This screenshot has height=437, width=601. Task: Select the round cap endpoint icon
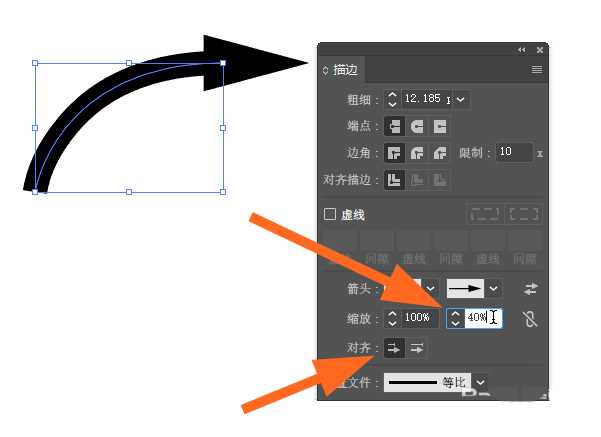coord(417,126)
